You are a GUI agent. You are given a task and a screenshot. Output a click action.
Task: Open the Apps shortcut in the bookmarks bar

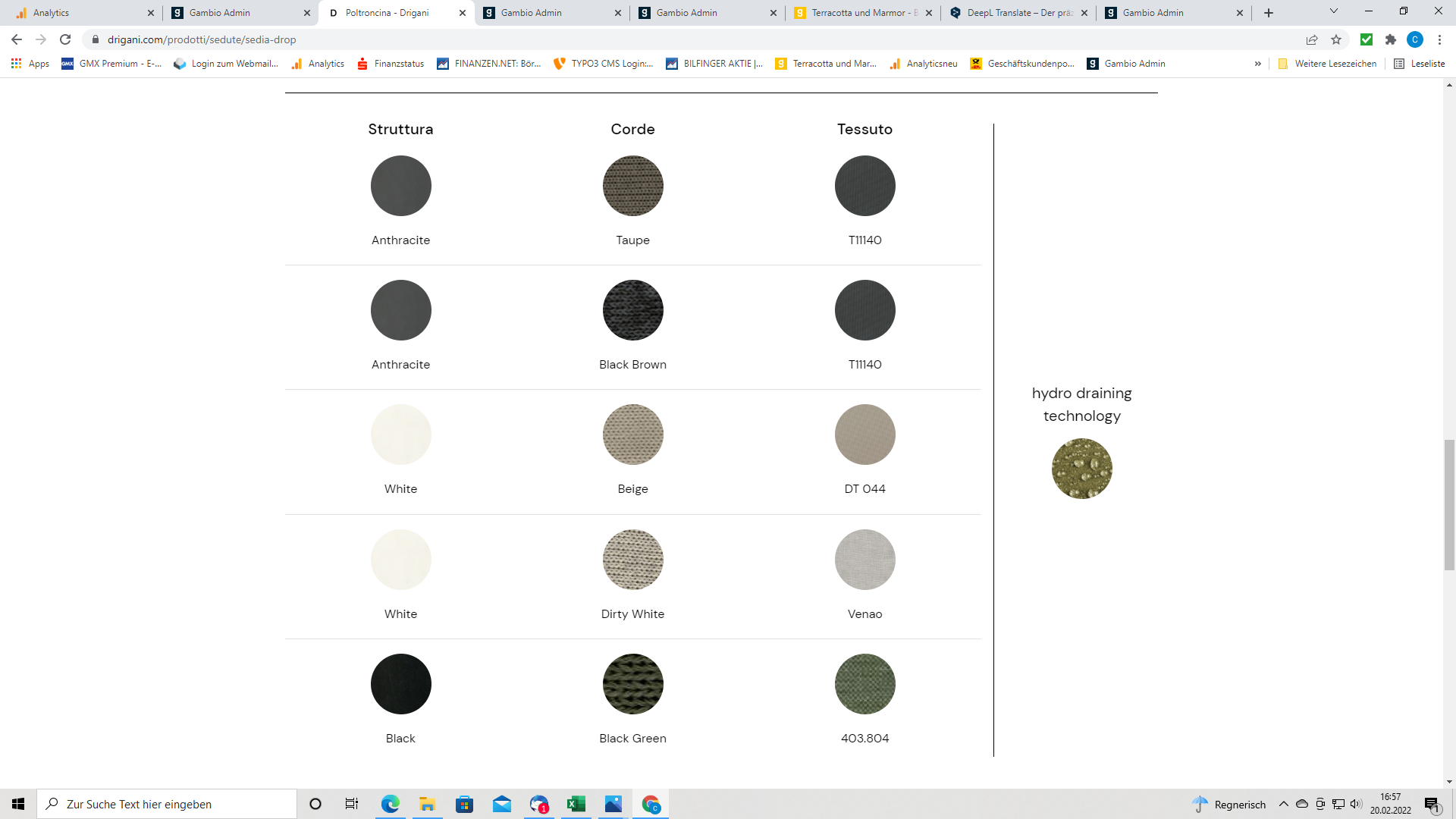[x=30, y=64]
